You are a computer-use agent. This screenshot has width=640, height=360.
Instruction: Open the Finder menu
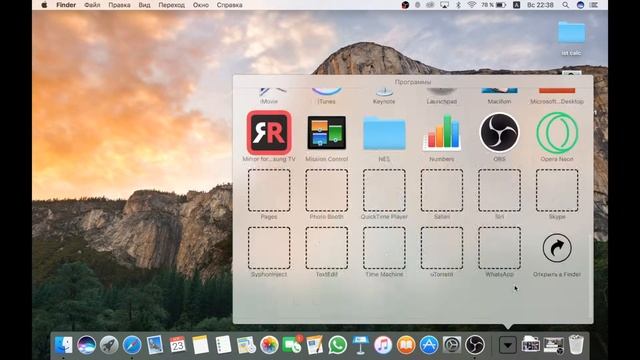[x=66, y=5]
